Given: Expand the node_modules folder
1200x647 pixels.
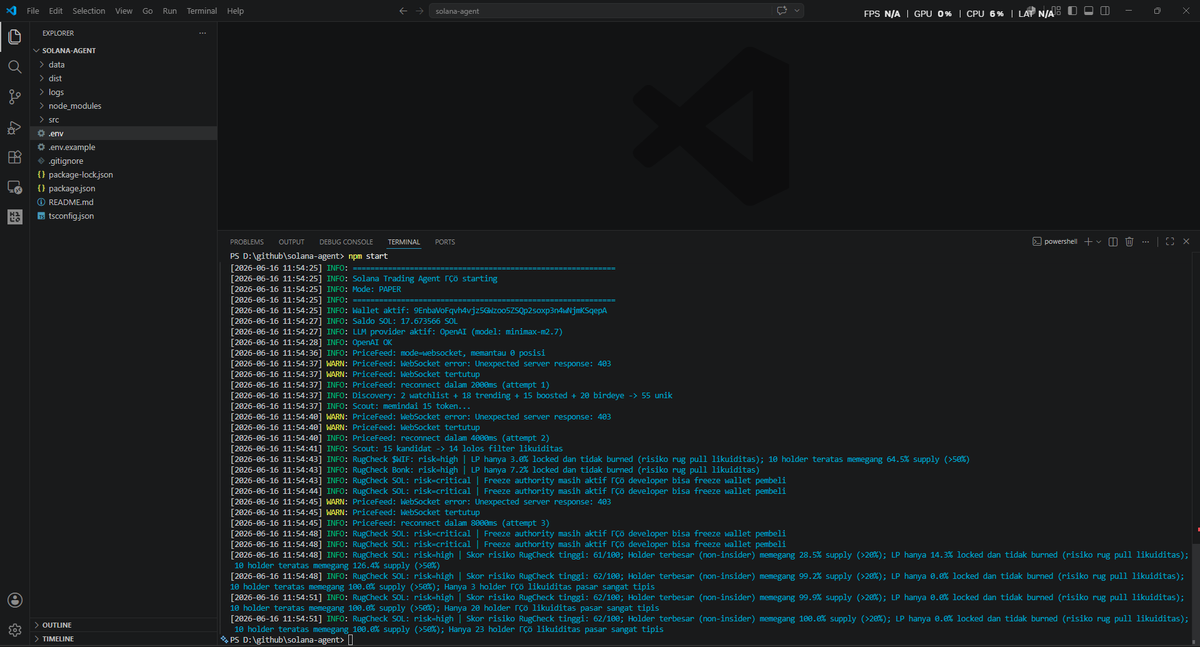Looking at the screenshot, I should click(124, 106).
